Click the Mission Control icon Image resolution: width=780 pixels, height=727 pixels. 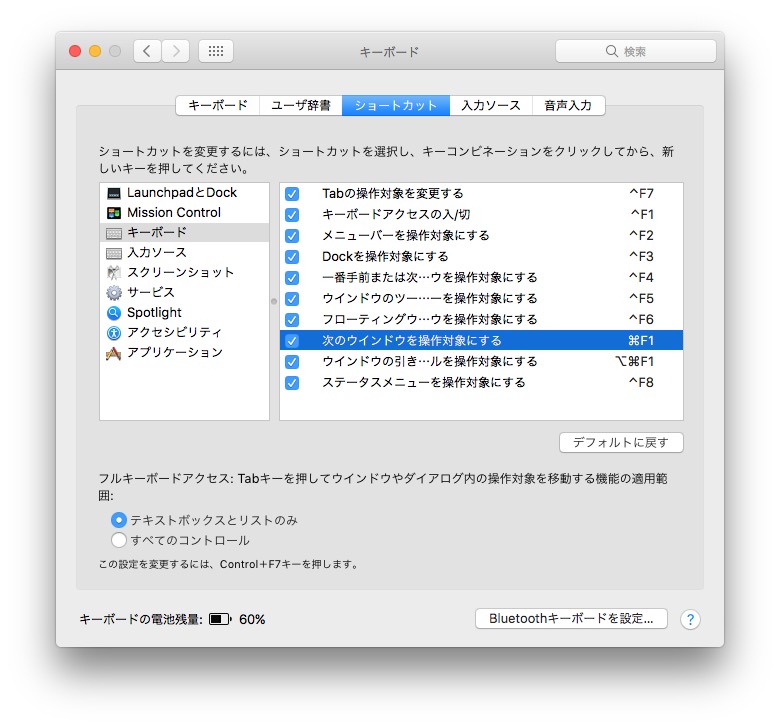coord(114,213)
